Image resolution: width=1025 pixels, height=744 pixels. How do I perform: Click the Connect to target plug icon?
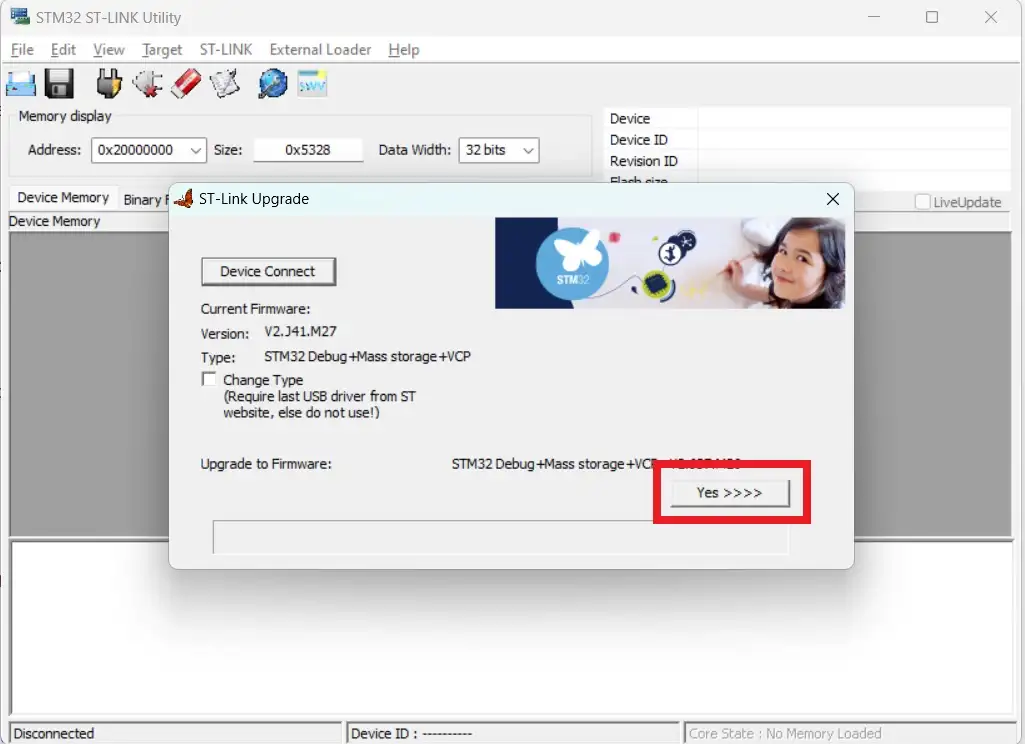click(109, 84)
